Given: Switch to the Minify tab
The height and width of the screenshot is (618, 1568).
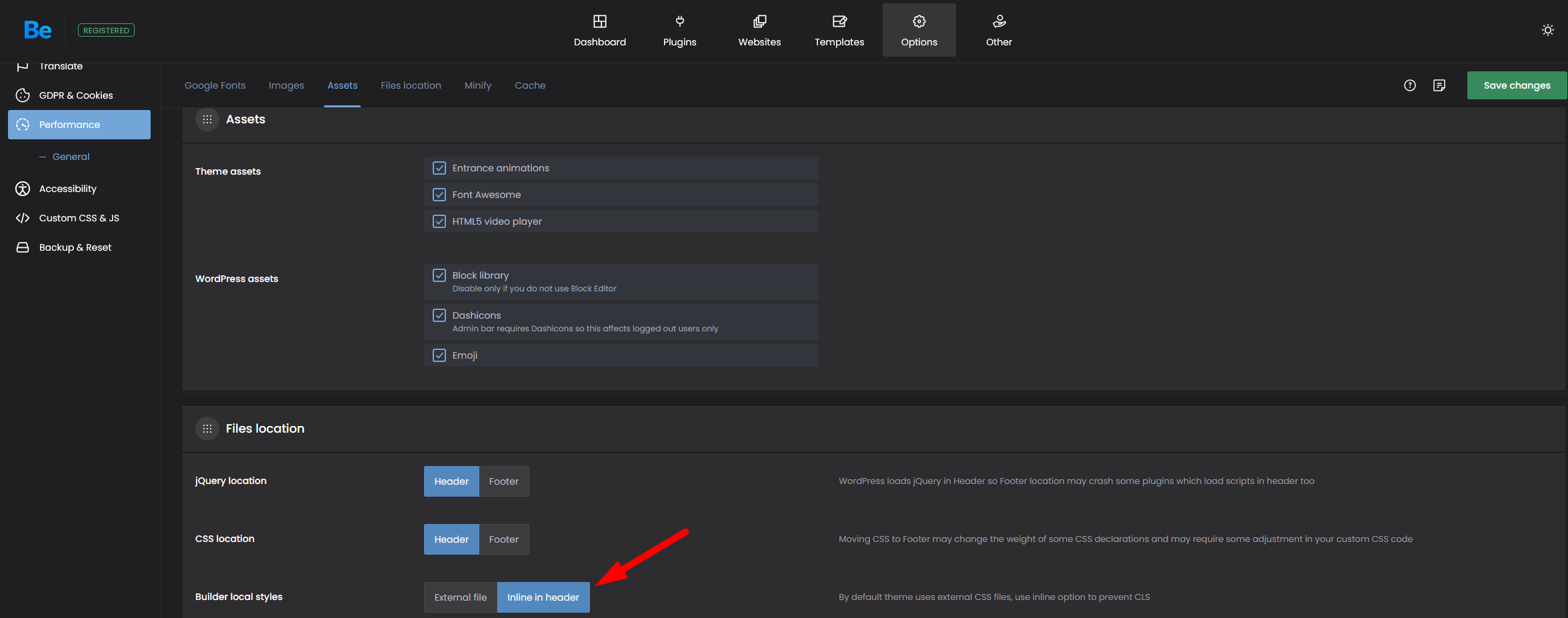Looking at the screenshot, I should 477,85.
